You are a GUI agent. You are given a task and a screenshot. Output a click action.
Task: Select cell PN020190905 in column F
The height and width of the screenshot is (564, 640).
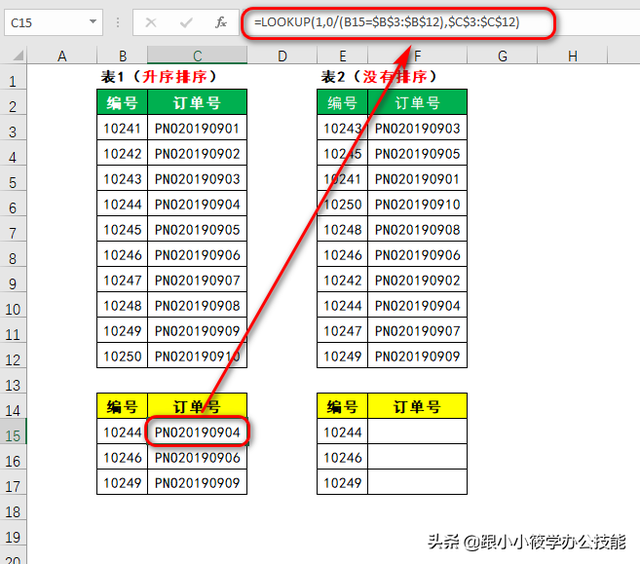pyautogui.click(x=417, y=153)
